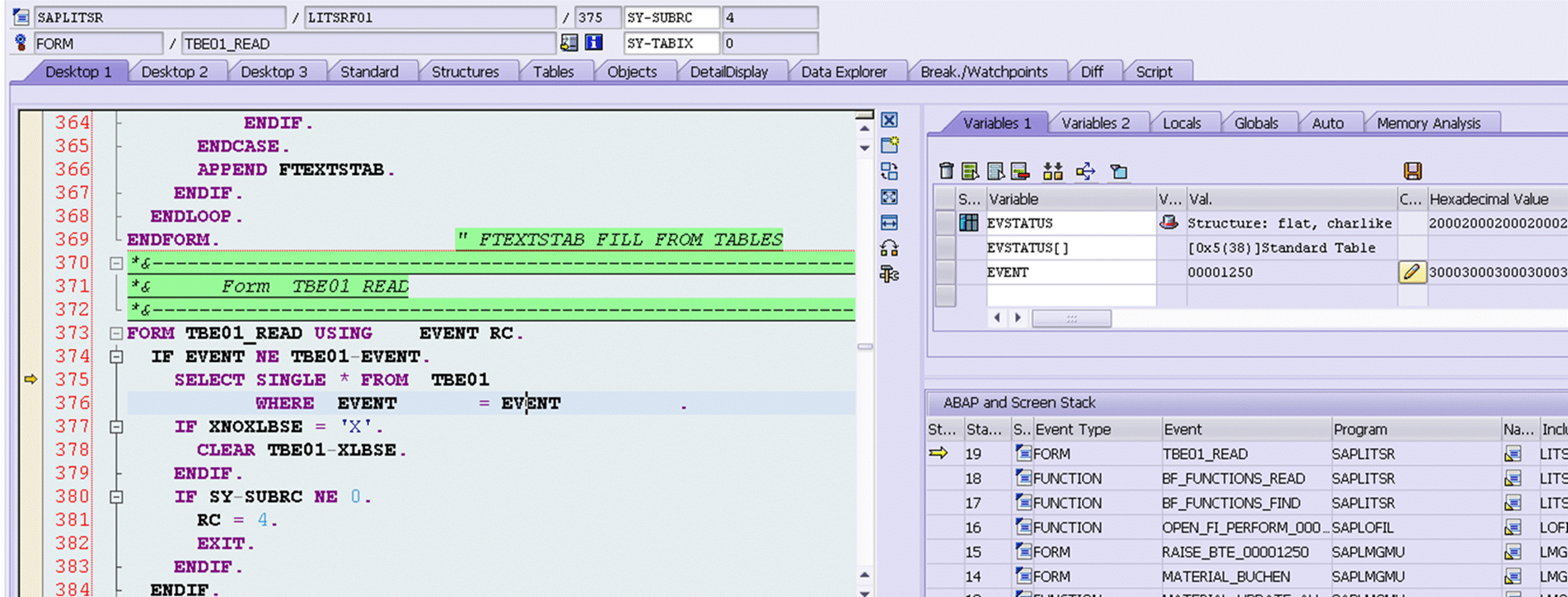Click the program icon beside SAPLITSR
Image resolution: width=1568 pixels, height=597 pixels.
click(x=21, y=17)
